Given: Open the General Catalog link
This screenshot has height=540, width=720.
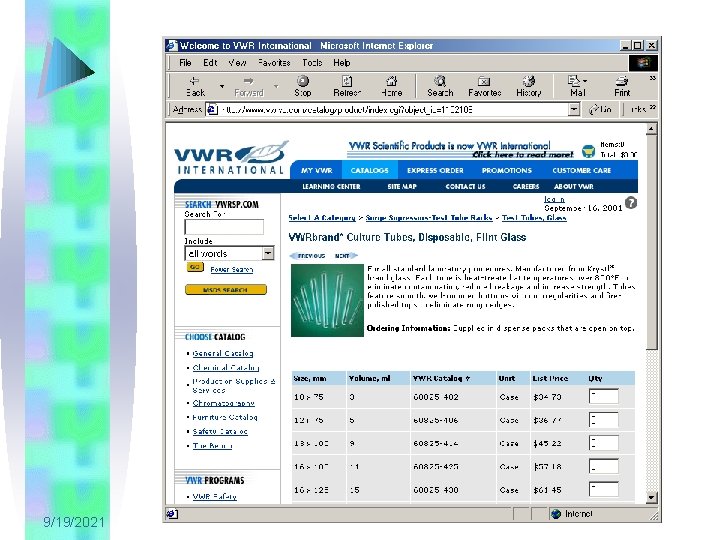Looking at the screenshot, I should [223, 353].
